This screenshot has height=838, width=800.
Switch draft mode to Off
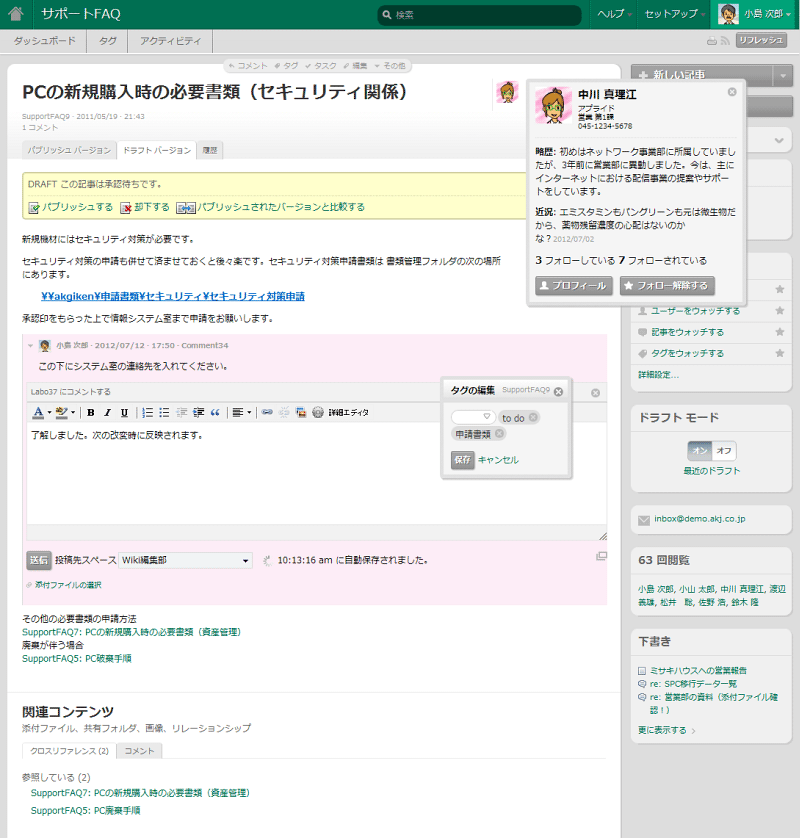[724, 450]
